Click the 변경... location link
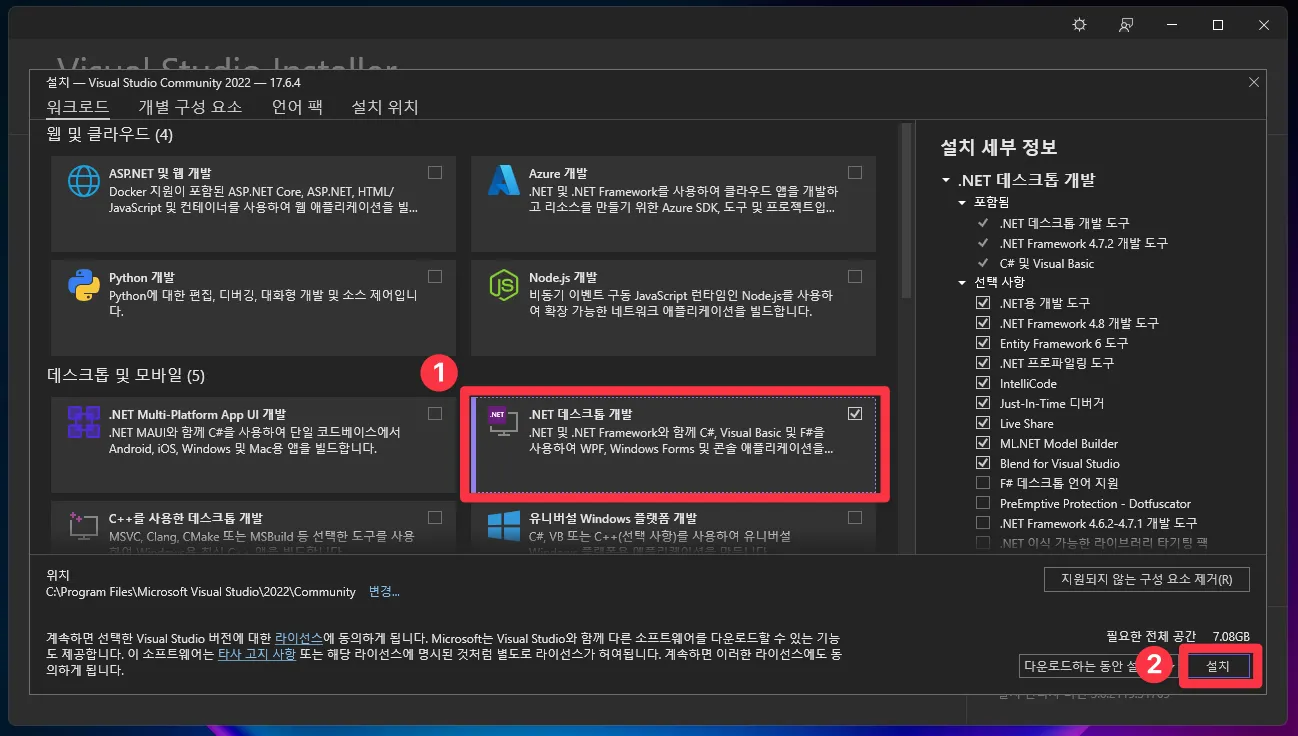 pos(384,592)
